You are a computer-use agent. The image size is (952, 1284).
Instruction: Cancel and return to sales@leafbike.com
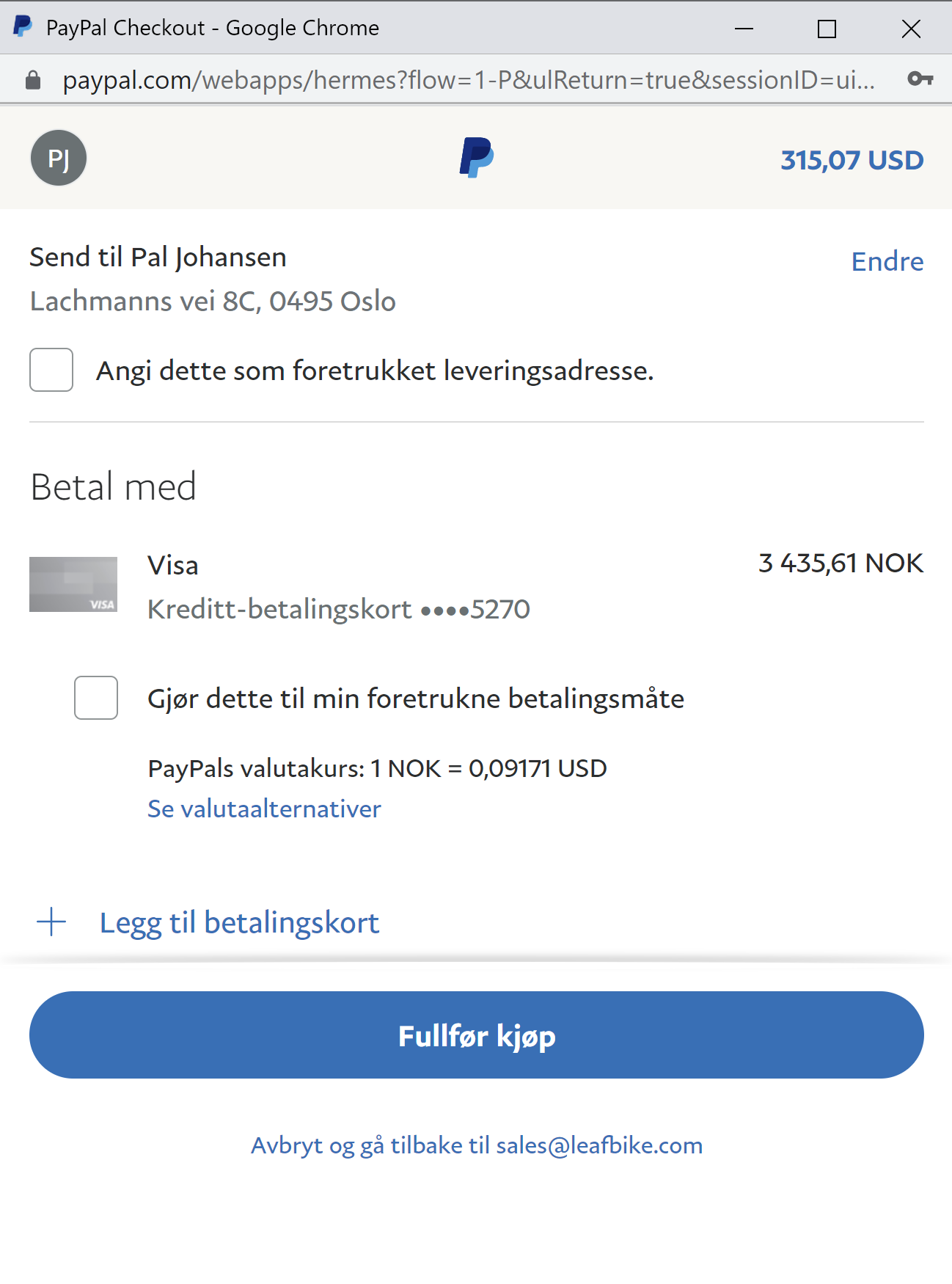tap(477, 1145)
